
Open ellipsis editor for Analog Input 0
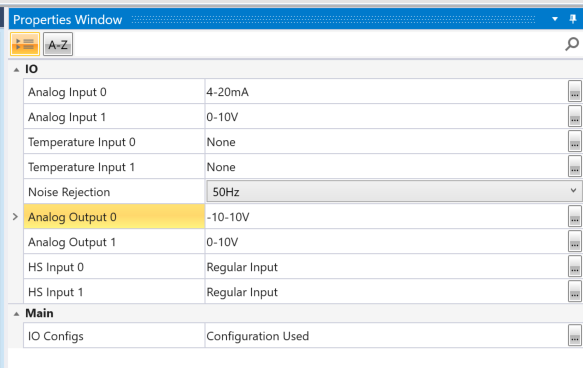coord(575,91)
